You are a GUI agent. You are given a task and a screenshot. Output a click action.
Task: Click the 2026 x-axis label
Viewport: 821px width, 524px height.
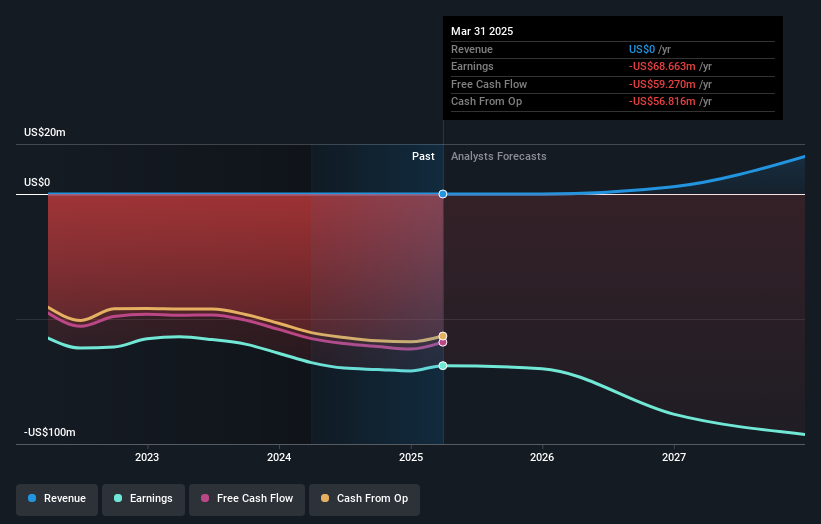[x=542, y=457]
